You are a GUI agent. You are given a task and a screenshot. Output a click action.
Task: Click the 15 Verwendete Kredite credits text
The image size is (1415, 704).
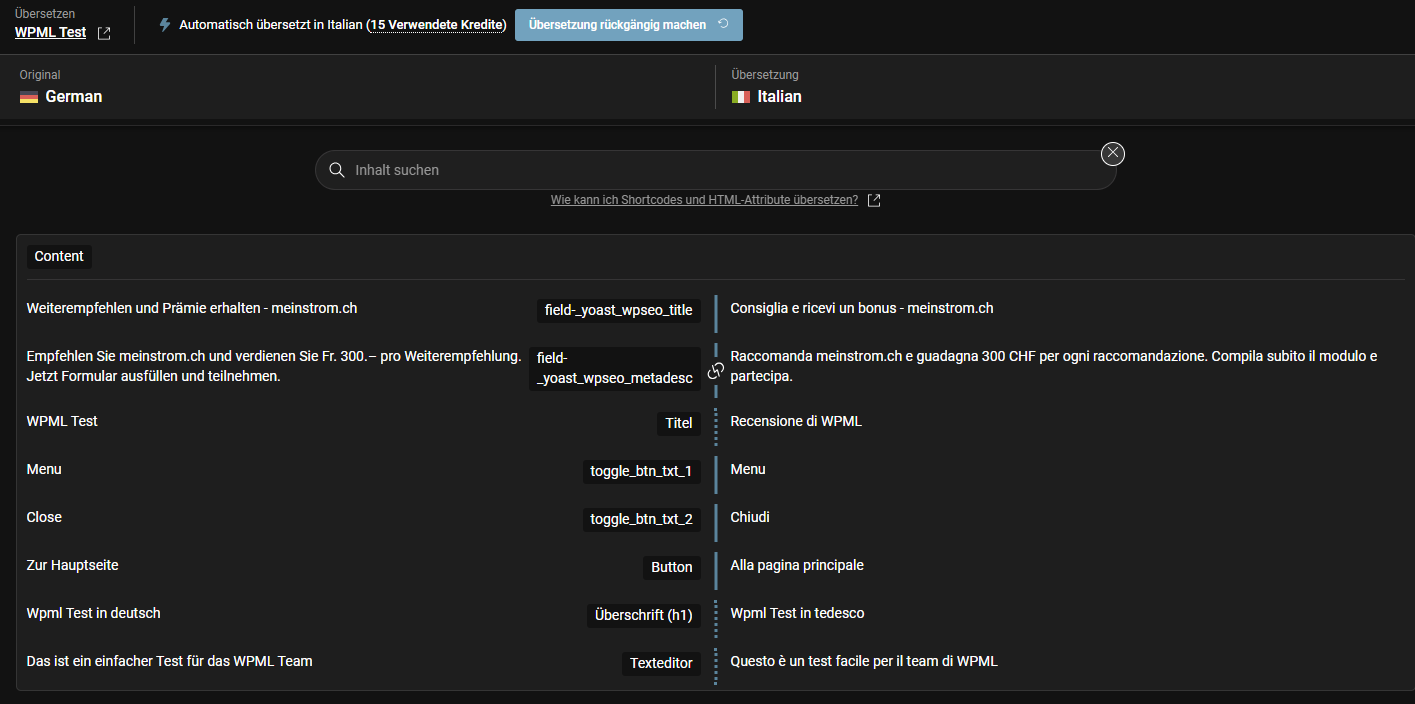pyautogui.click(x=436, y=25)
